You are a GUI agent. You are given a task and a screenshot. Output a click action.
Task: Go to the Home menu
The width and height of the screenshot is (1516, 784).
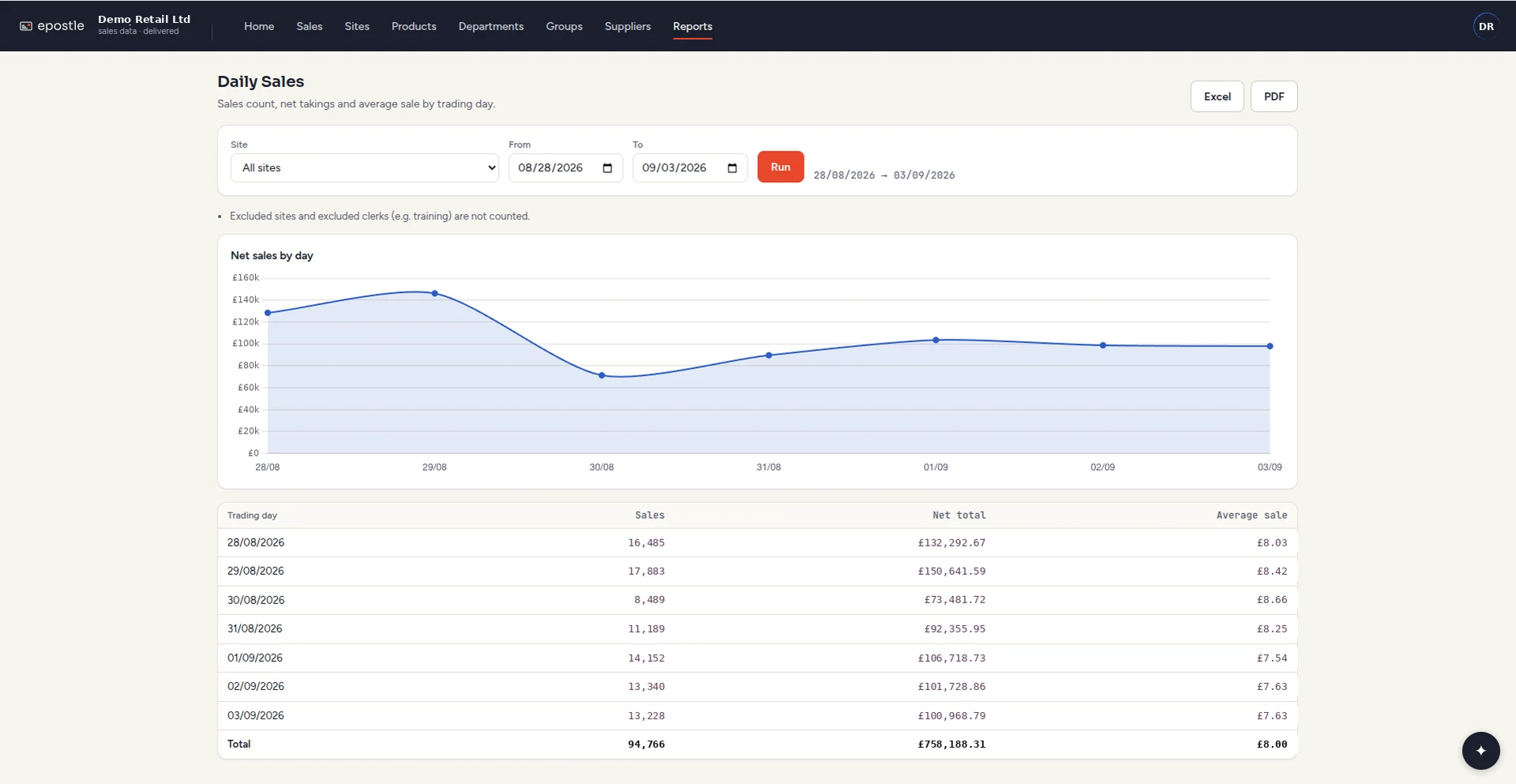[x=259, y=26]
